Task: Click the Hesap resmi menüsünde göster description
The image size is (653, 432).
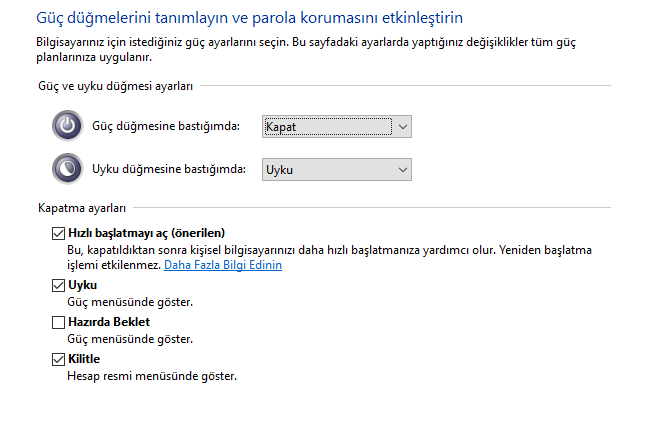Action: pos(152,377)
